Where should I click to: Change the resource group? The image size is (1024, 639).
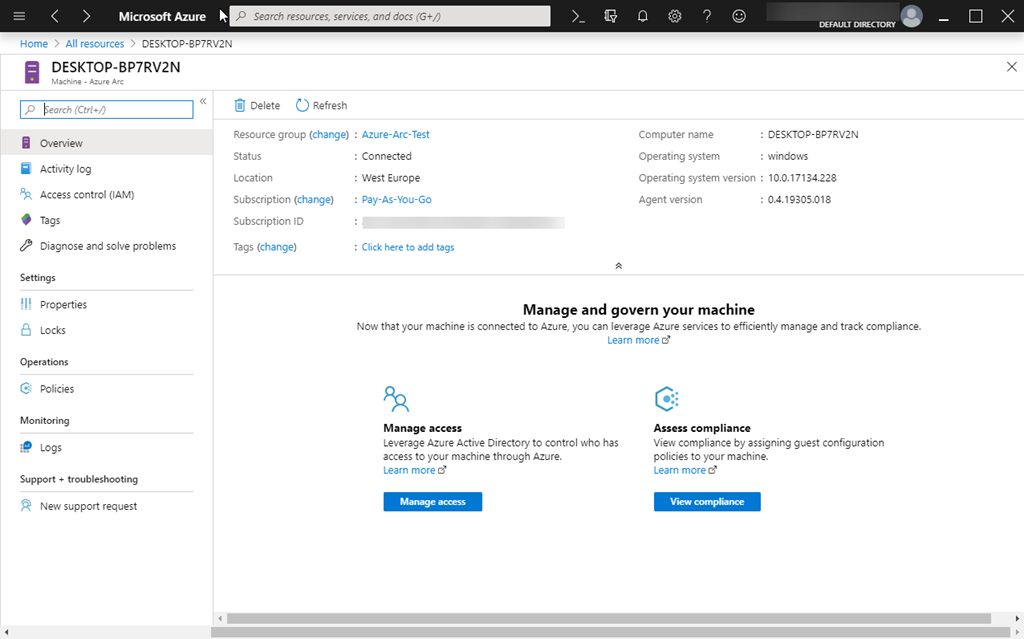[329, 135]
